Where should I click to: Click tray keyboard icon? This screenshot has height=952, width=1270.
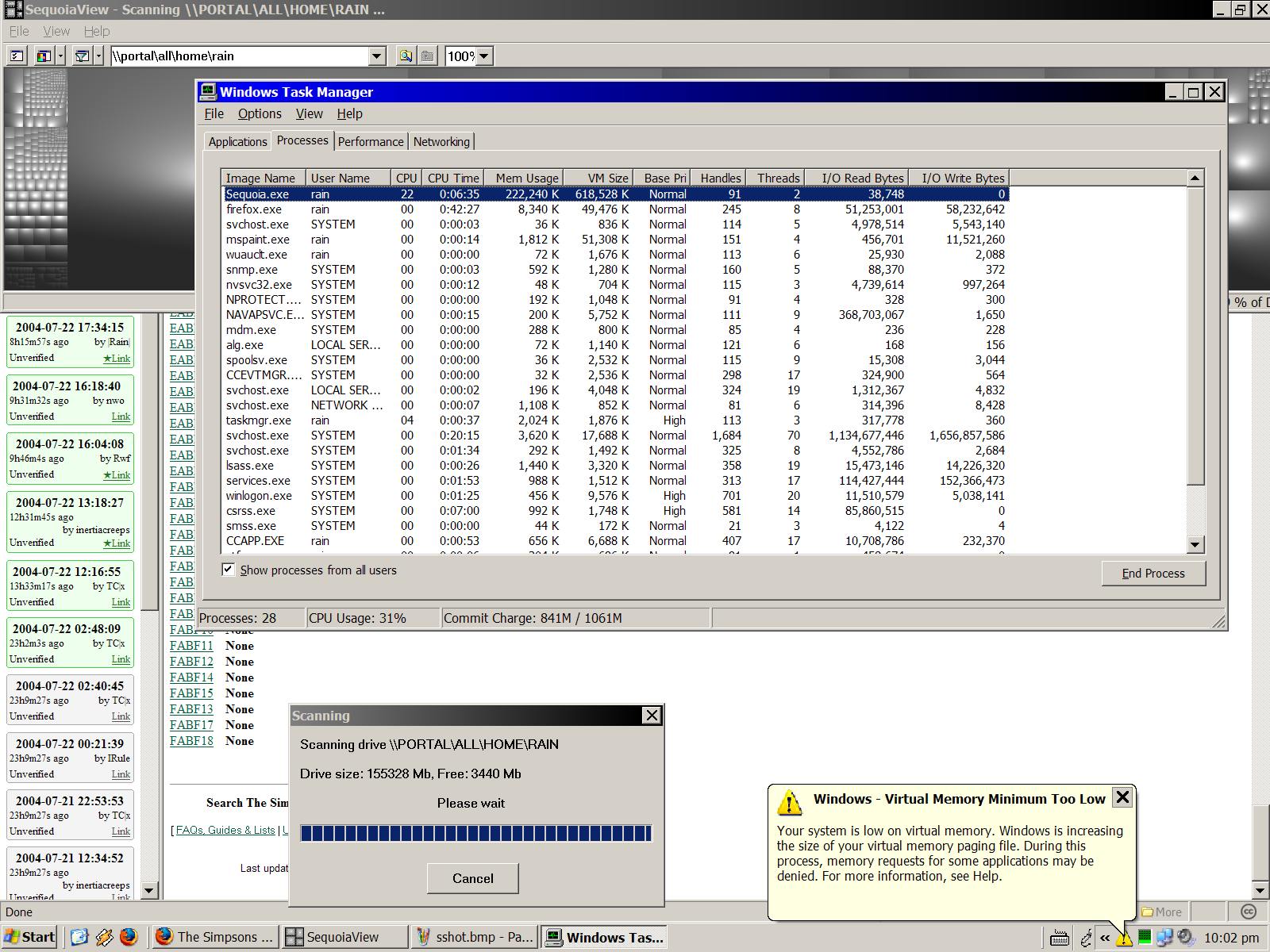click(1060, 938)
